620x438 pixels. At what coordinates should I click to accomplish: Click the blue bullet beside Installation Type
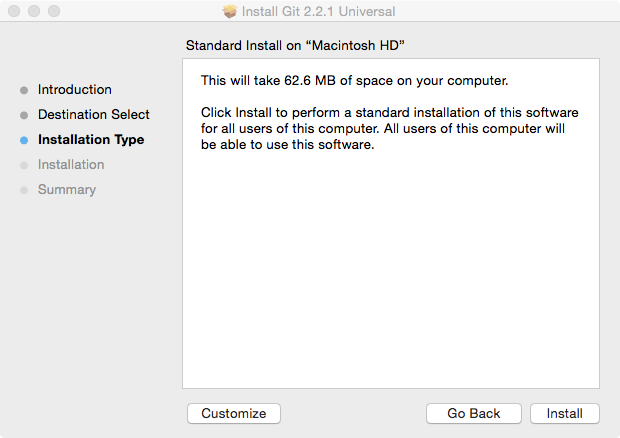click(x=24, y=140)
